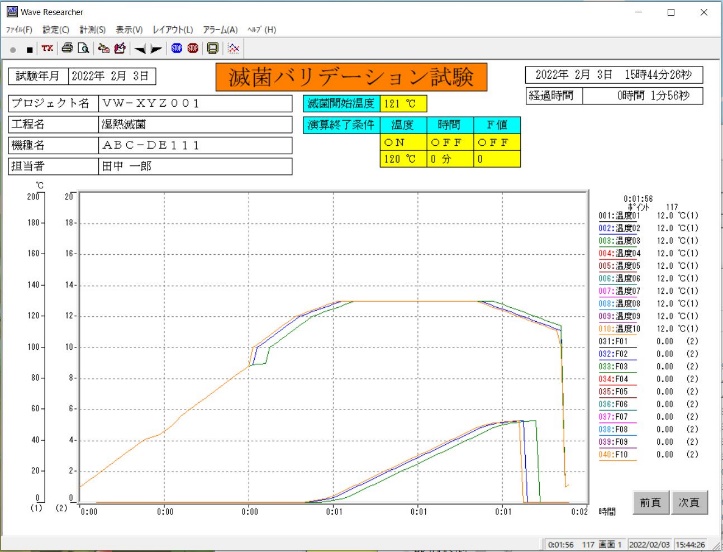Image resolution: width=723 pixels, height=552 pixels.
Task: Open the 表示(V) menu
Action: (x=129, y=30)
